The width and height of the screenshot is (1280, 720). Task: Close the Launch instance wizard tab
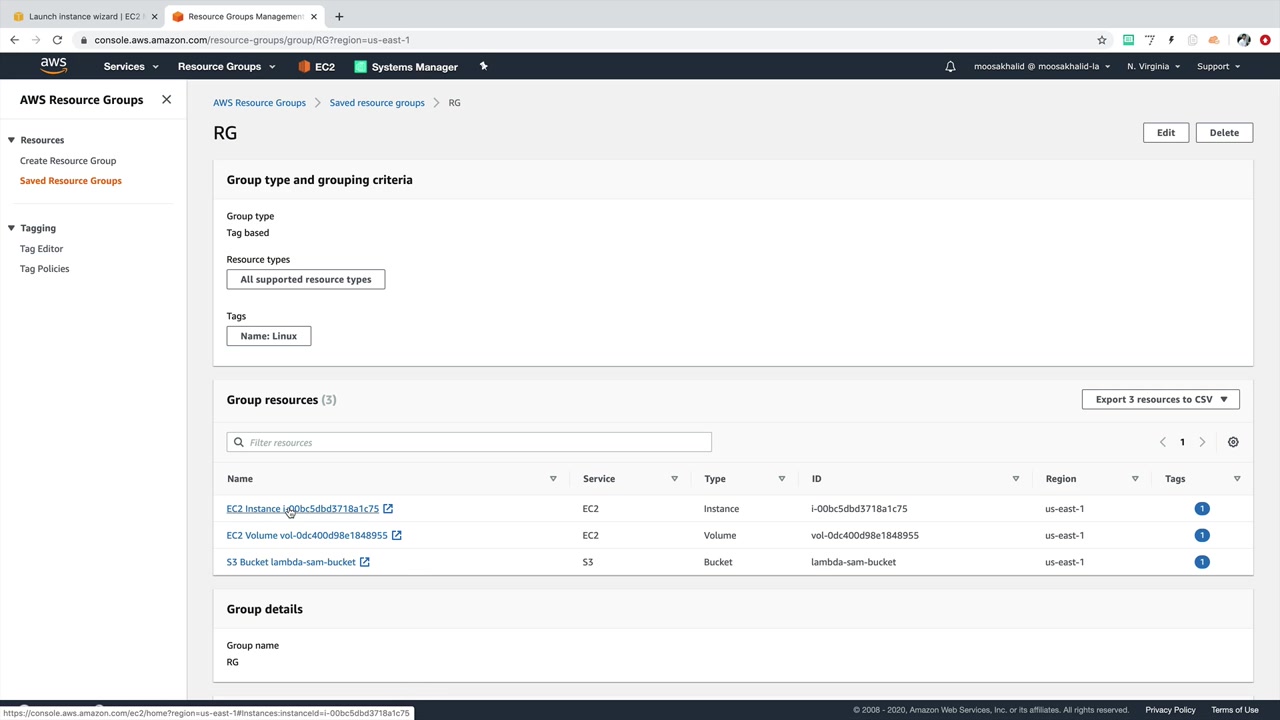154,16
